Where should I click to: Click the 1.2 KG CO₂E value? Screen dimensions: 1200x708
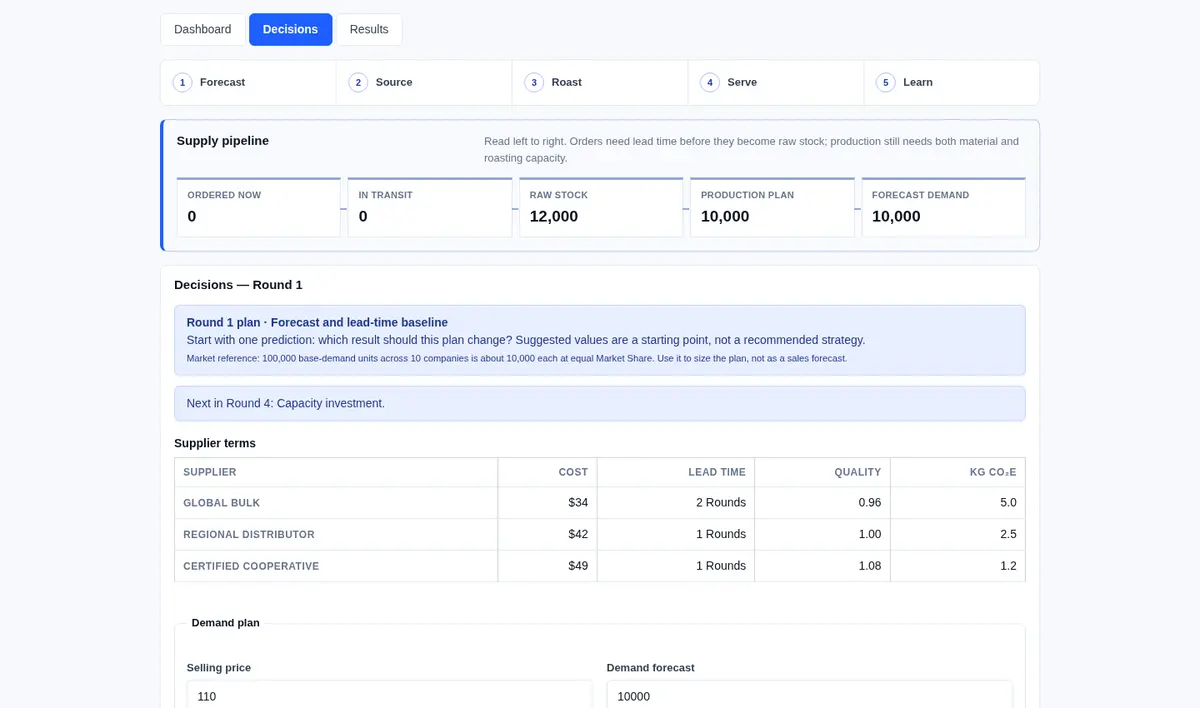[x=1008, y=566]
